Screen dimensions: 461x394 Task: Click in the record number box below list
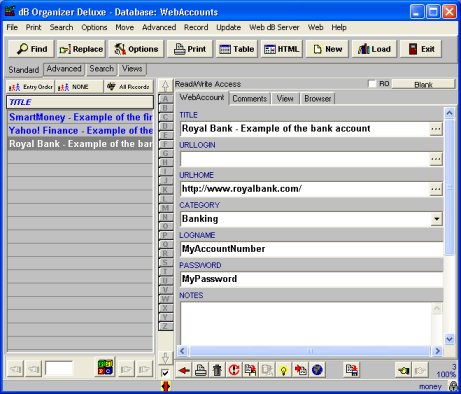[59, 369]
